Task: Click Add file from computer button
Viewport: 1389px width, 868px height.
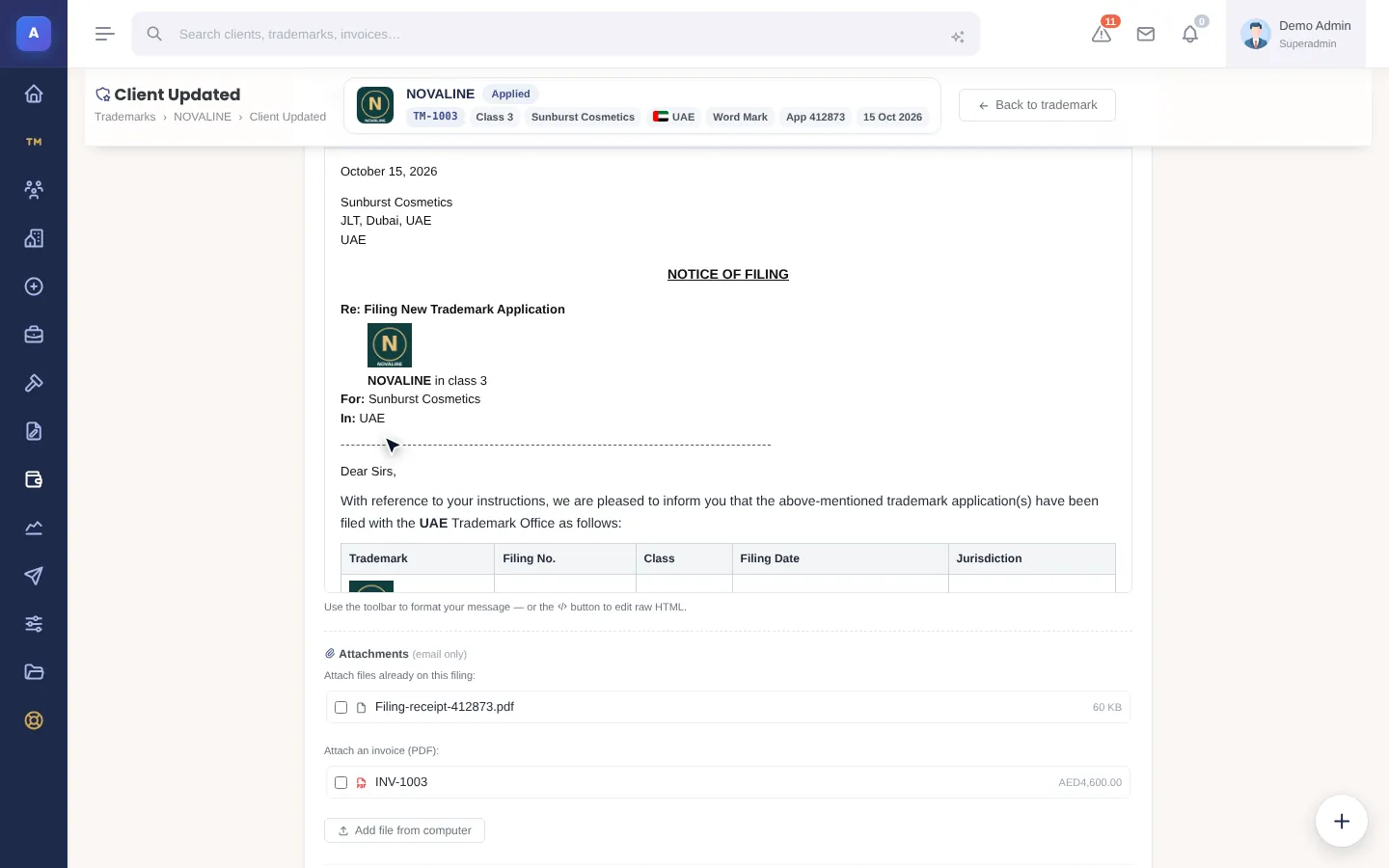Action: pos(404,830)
